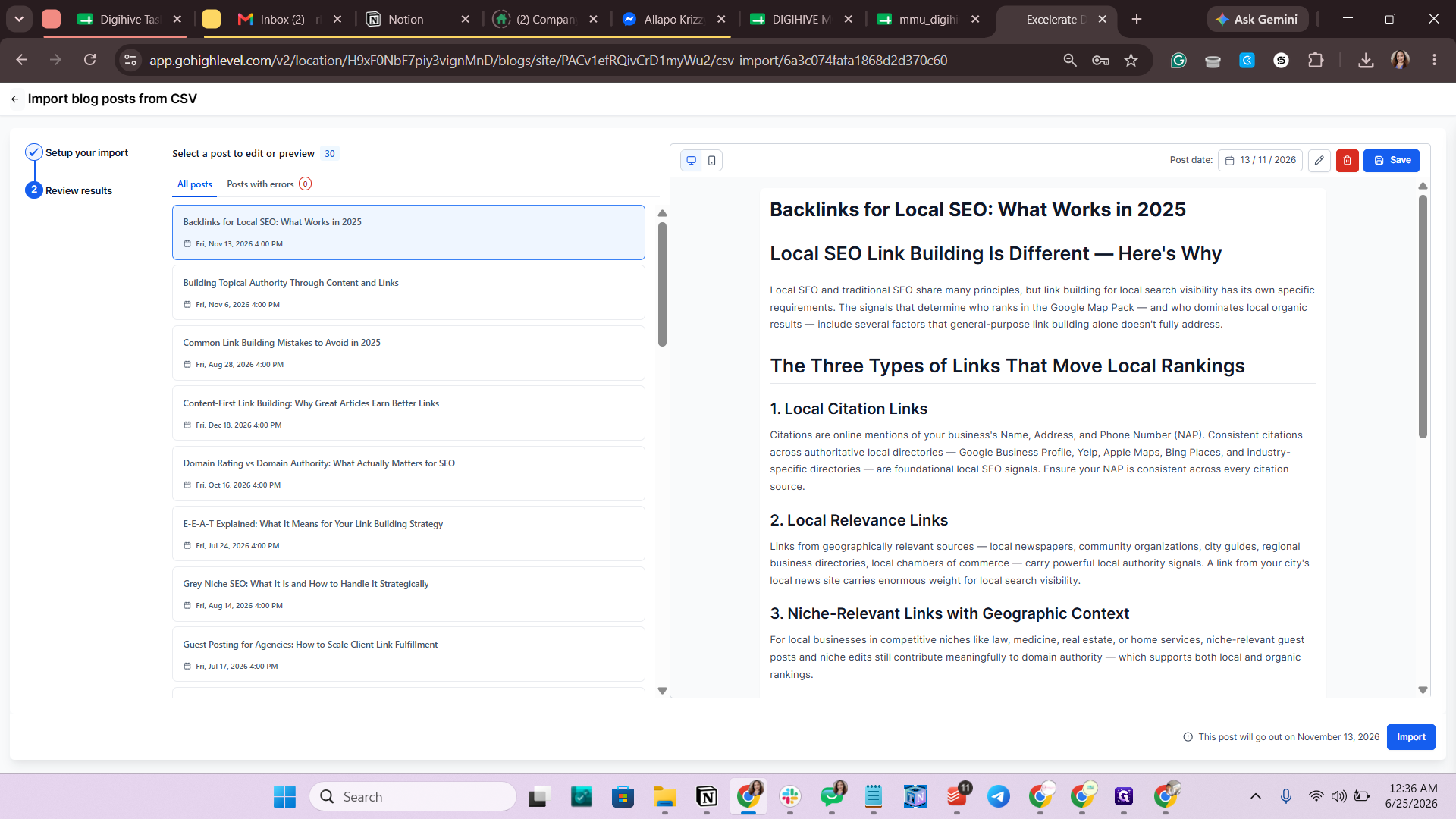Click the zoom magnifier icon in address bar

point(1070,60)
